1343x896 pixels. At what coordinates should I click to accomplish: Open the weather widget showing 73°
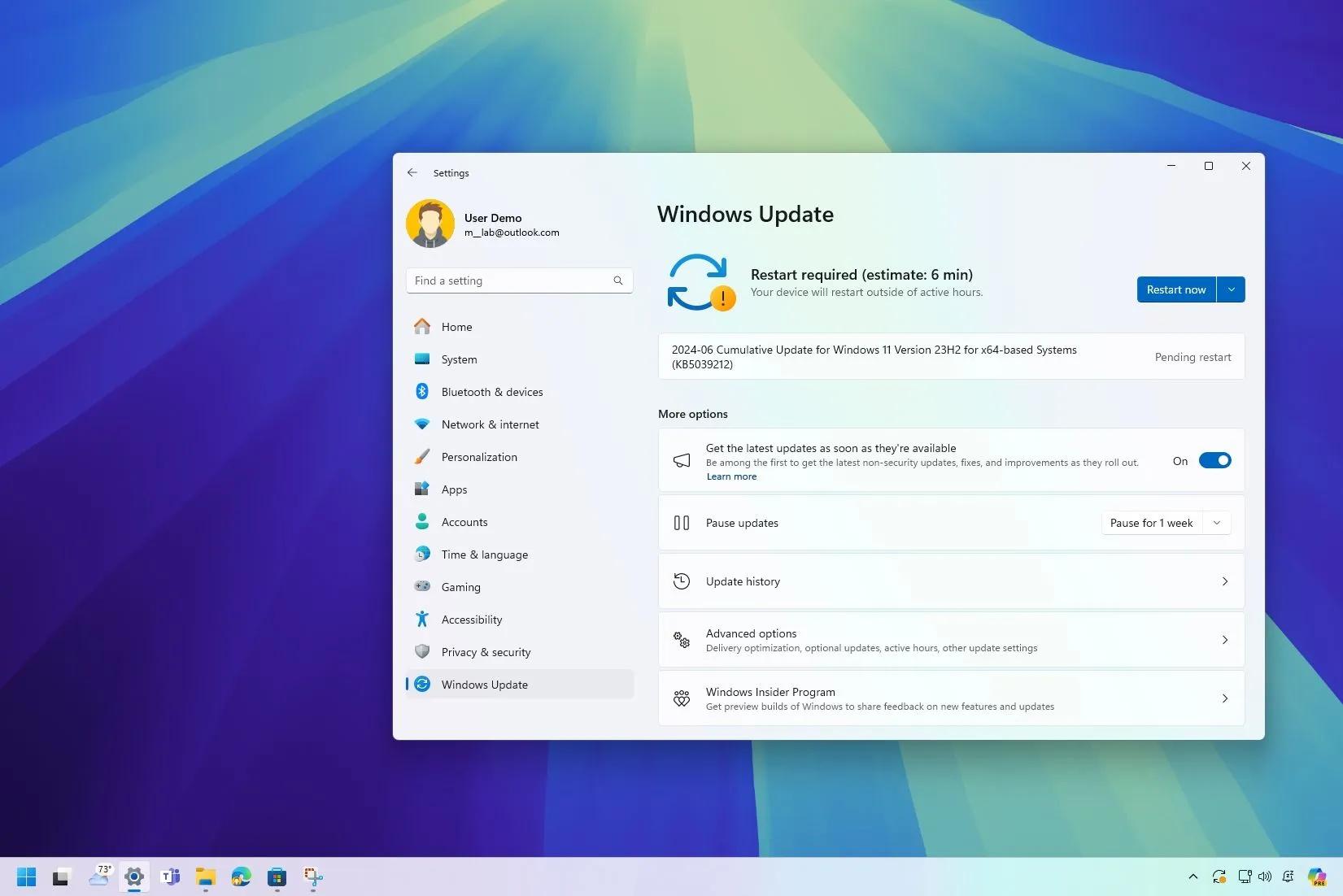[100, 876]
